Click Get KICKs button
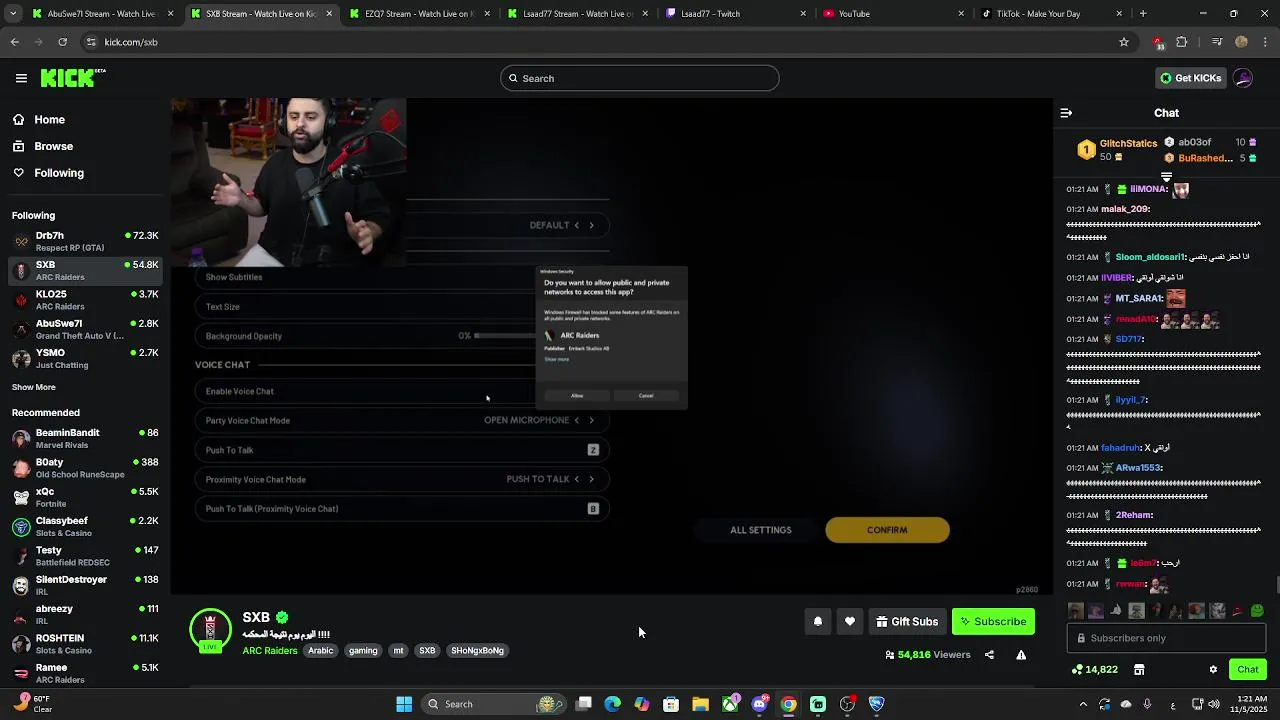 pyautogui.click(x=1190, y=78)
